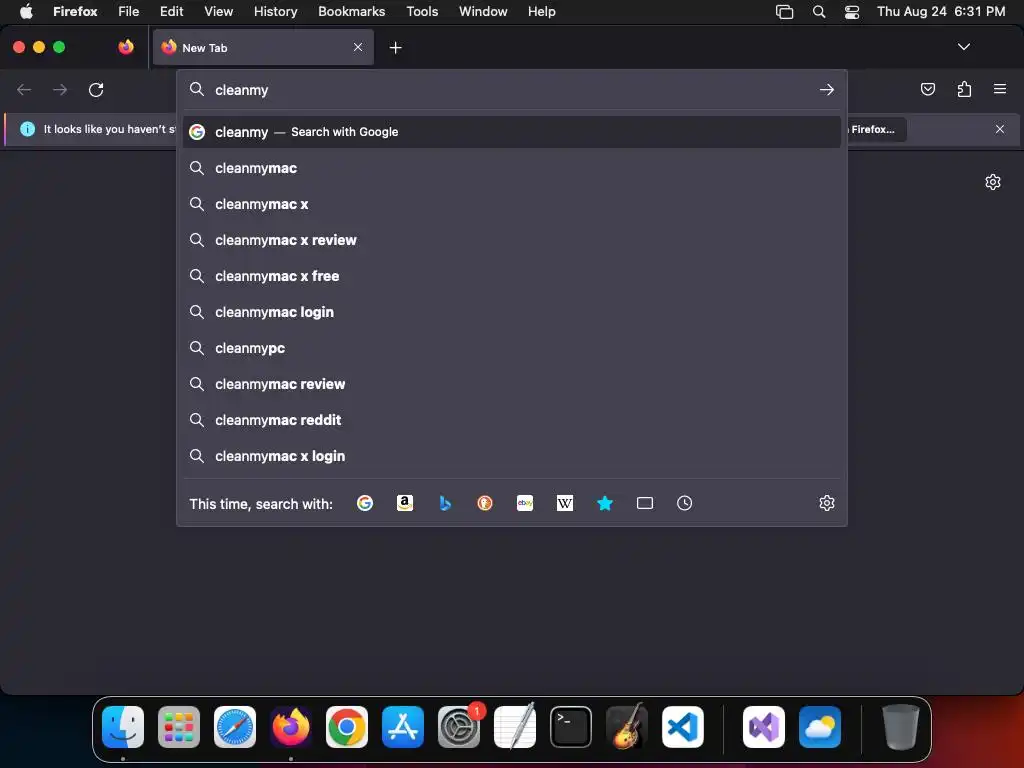Open Control Center in the menu bar

coord(852,11)
